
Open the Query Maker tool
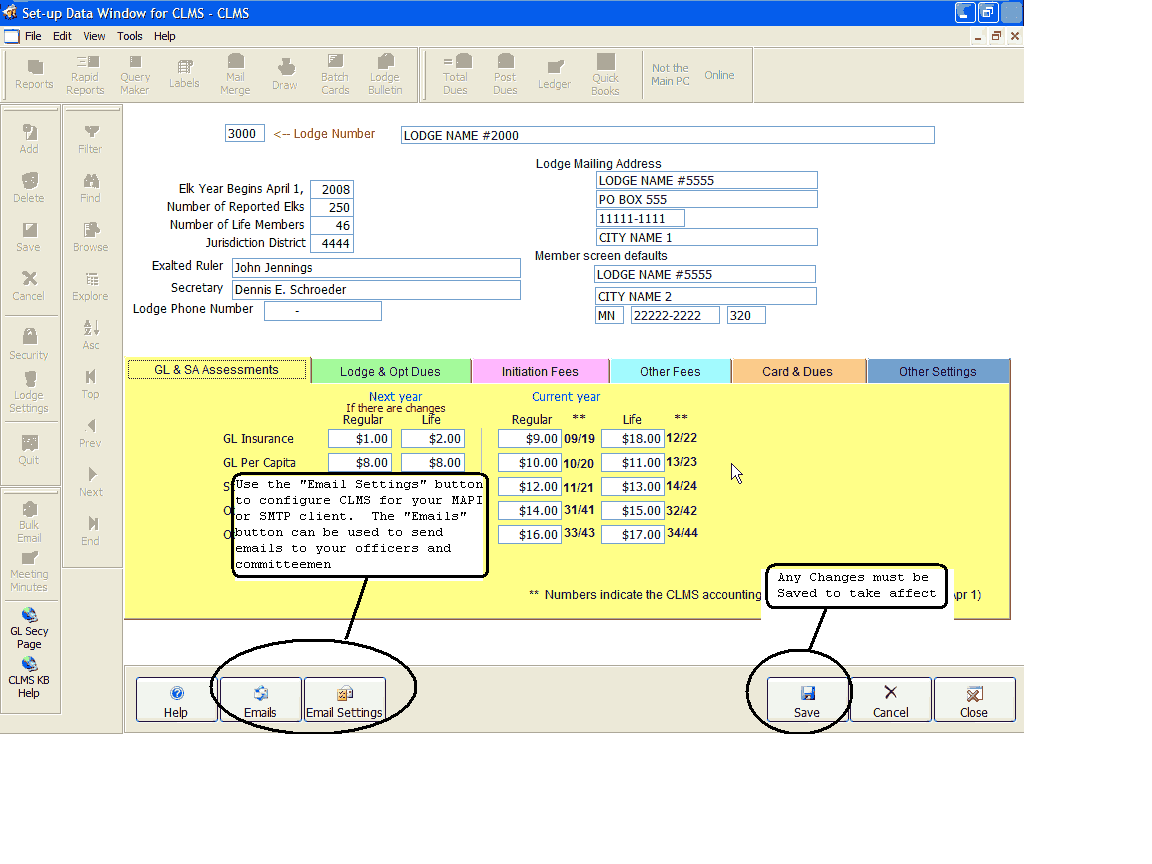click(135, 75)
